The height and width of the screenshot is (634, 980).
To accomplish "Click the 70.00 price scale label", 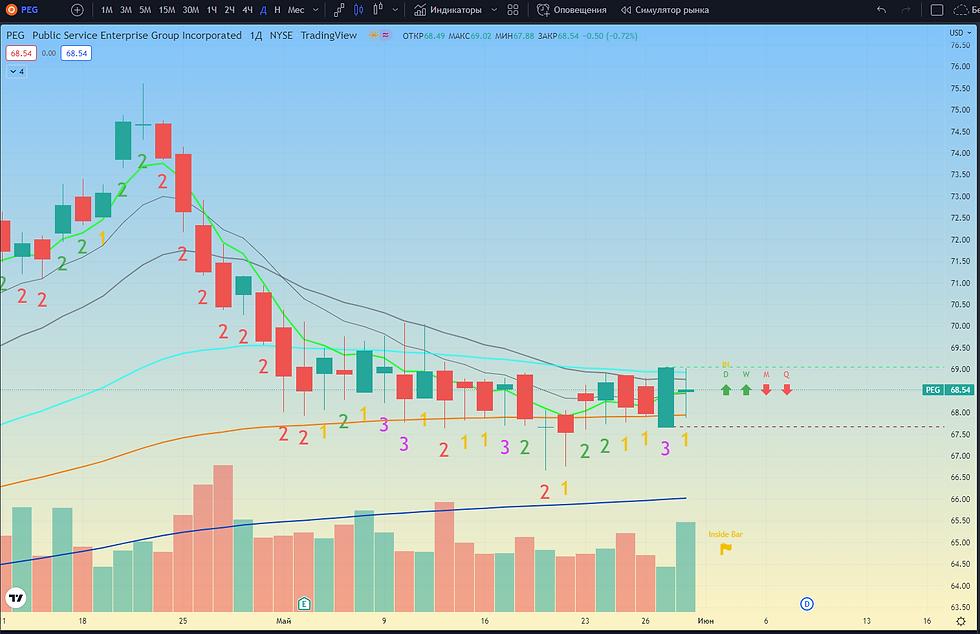I will coord(960,326).
